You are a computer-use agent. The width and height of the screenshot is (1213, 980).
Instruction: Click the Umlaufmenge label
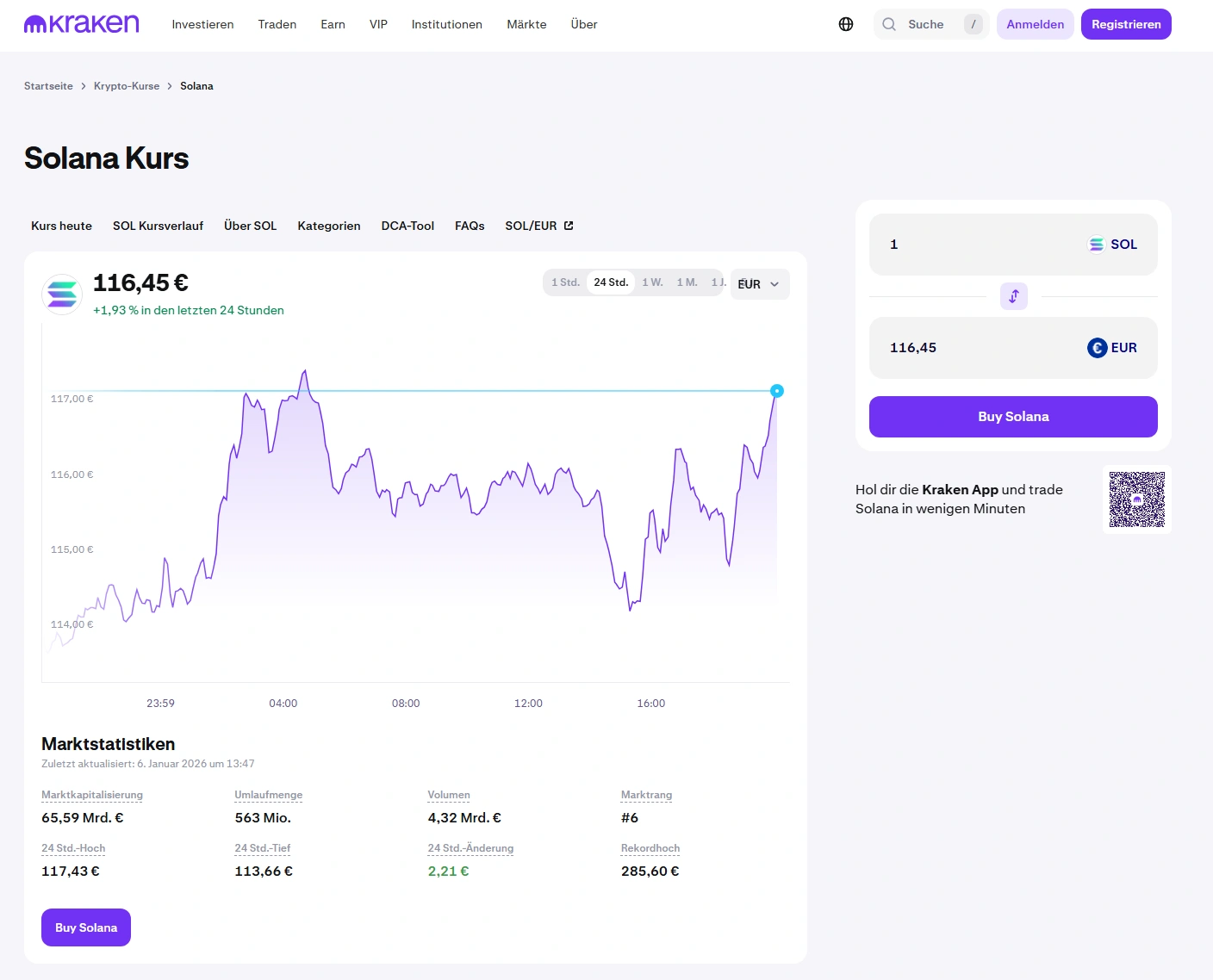(x=269, y=795)
